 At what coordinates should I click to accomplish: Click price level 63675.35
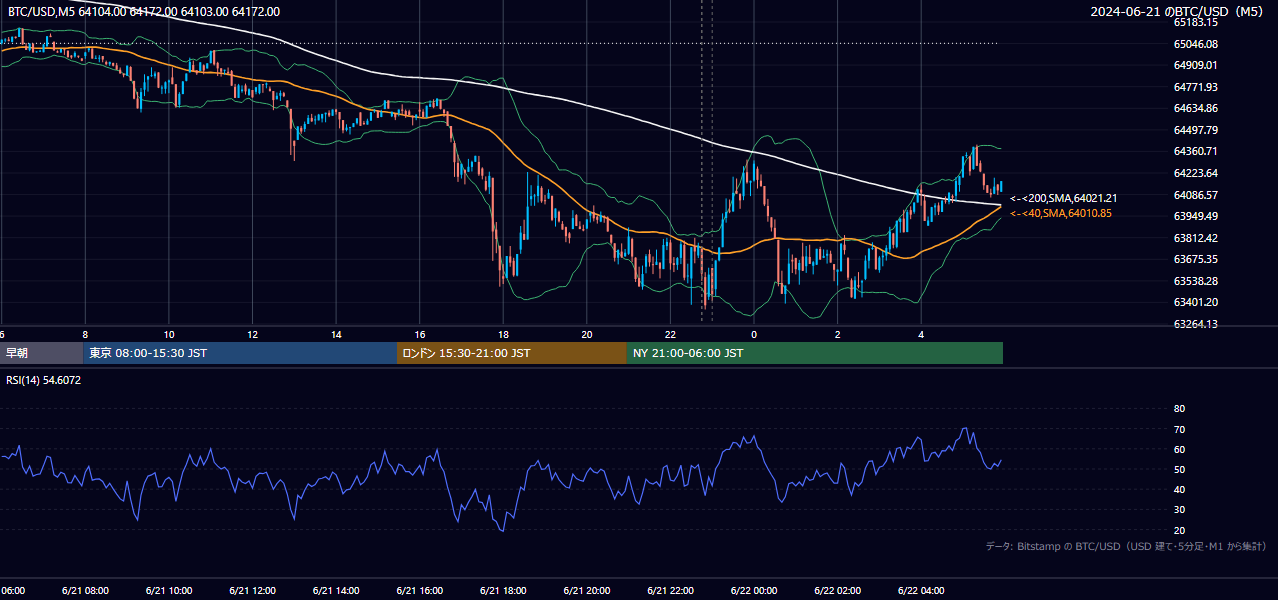(1195, 259)
